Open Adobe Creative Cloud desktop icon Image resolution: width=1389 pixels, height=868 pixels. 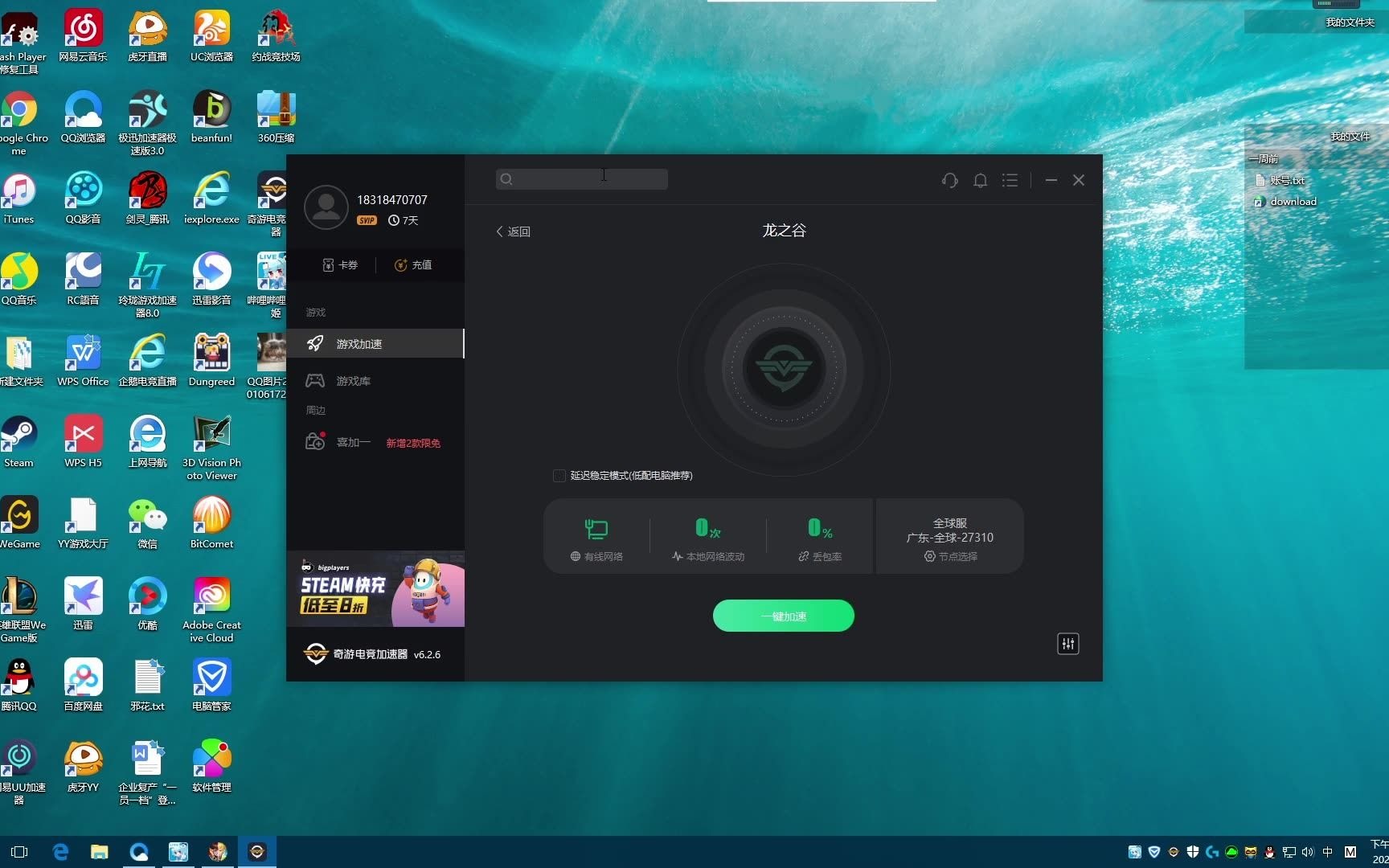(x=211, y=610)
